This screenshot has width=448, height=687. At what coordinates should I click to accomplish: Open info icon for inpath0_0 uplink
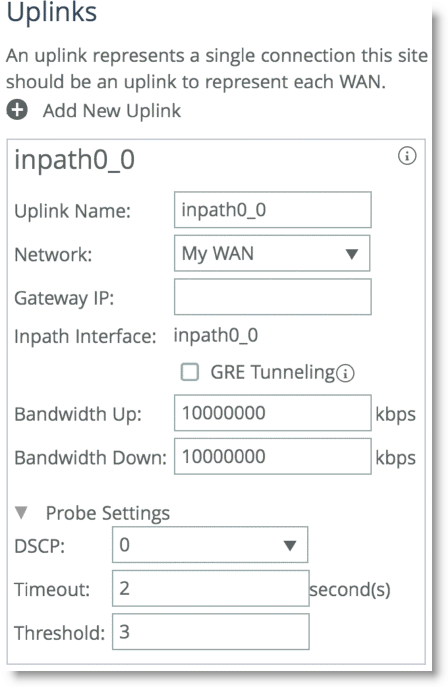click(407, 156)
